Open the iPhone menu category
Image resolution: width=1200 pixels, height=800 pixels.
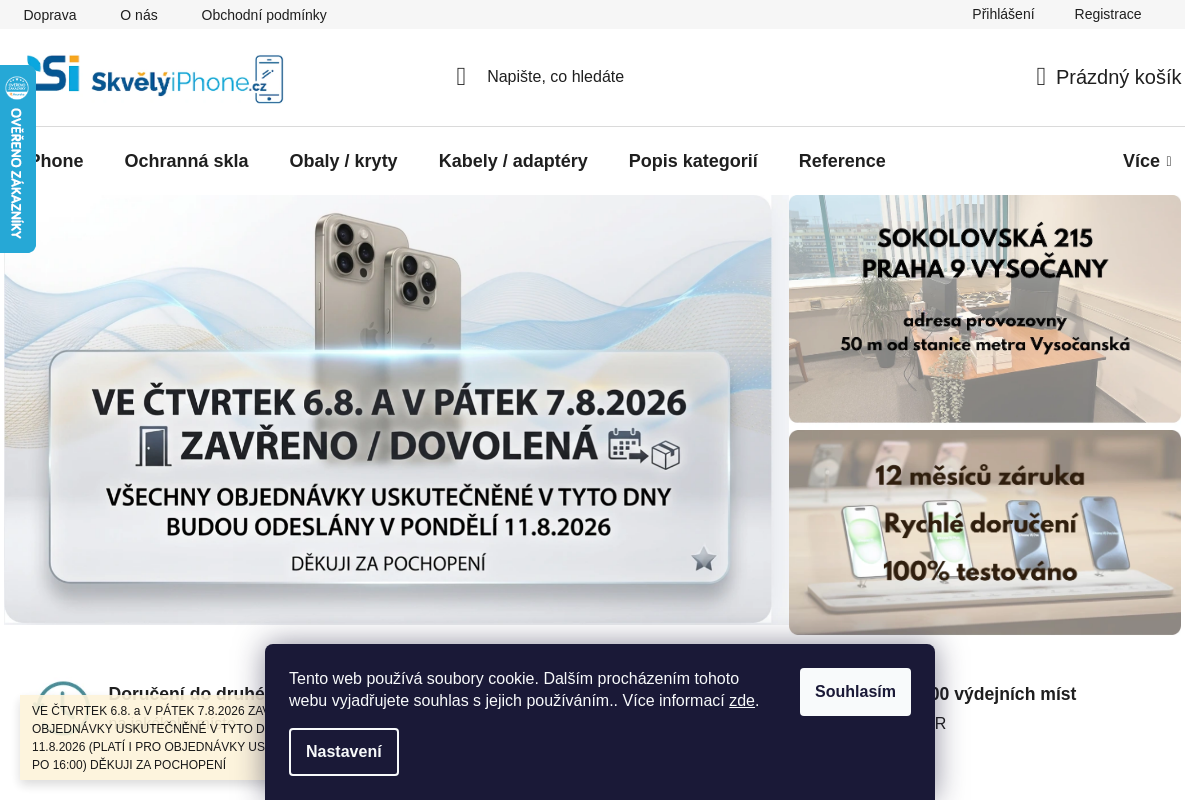(58, 161)
